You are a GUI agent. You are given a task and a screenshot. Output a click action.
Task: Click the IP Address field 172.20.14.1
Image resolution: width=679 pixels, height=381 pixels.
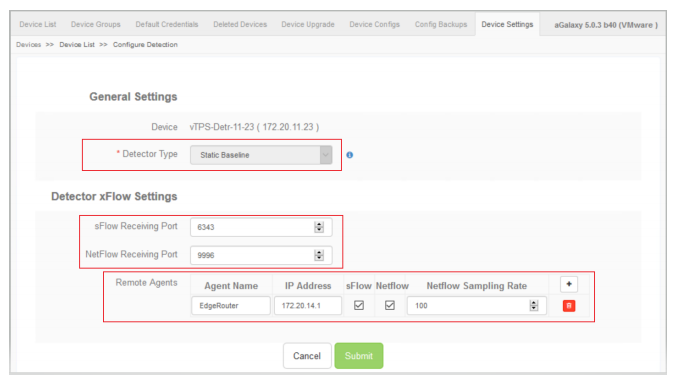(x=308, y=306)
